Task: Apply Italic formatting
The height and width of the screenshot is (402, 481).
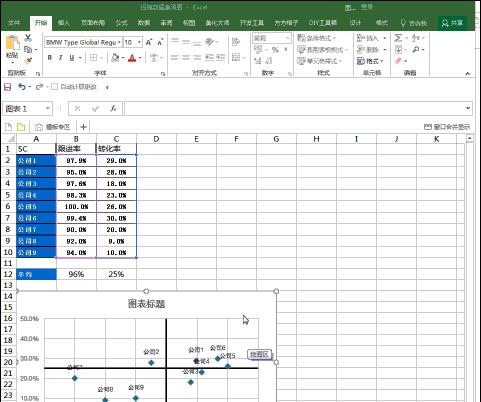Action: click(60, 58)
